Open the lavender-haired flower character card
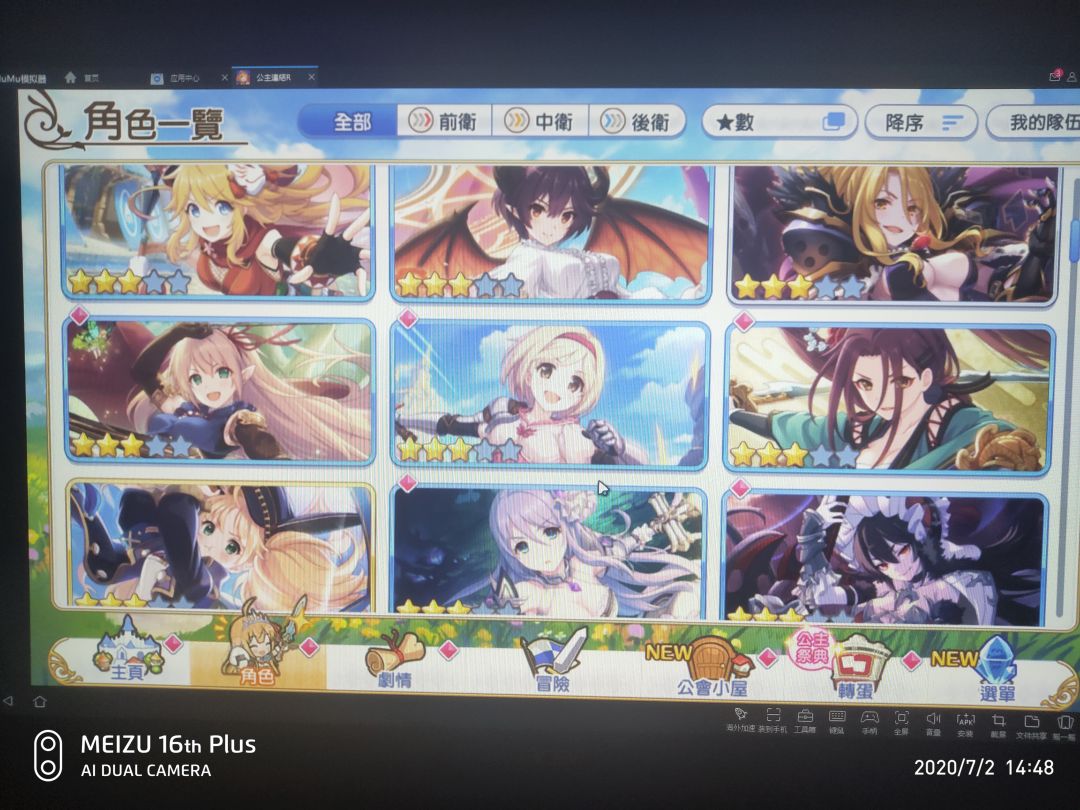Image resolution: width=1080 pixels, height=810 pixels. pos(550,550)
